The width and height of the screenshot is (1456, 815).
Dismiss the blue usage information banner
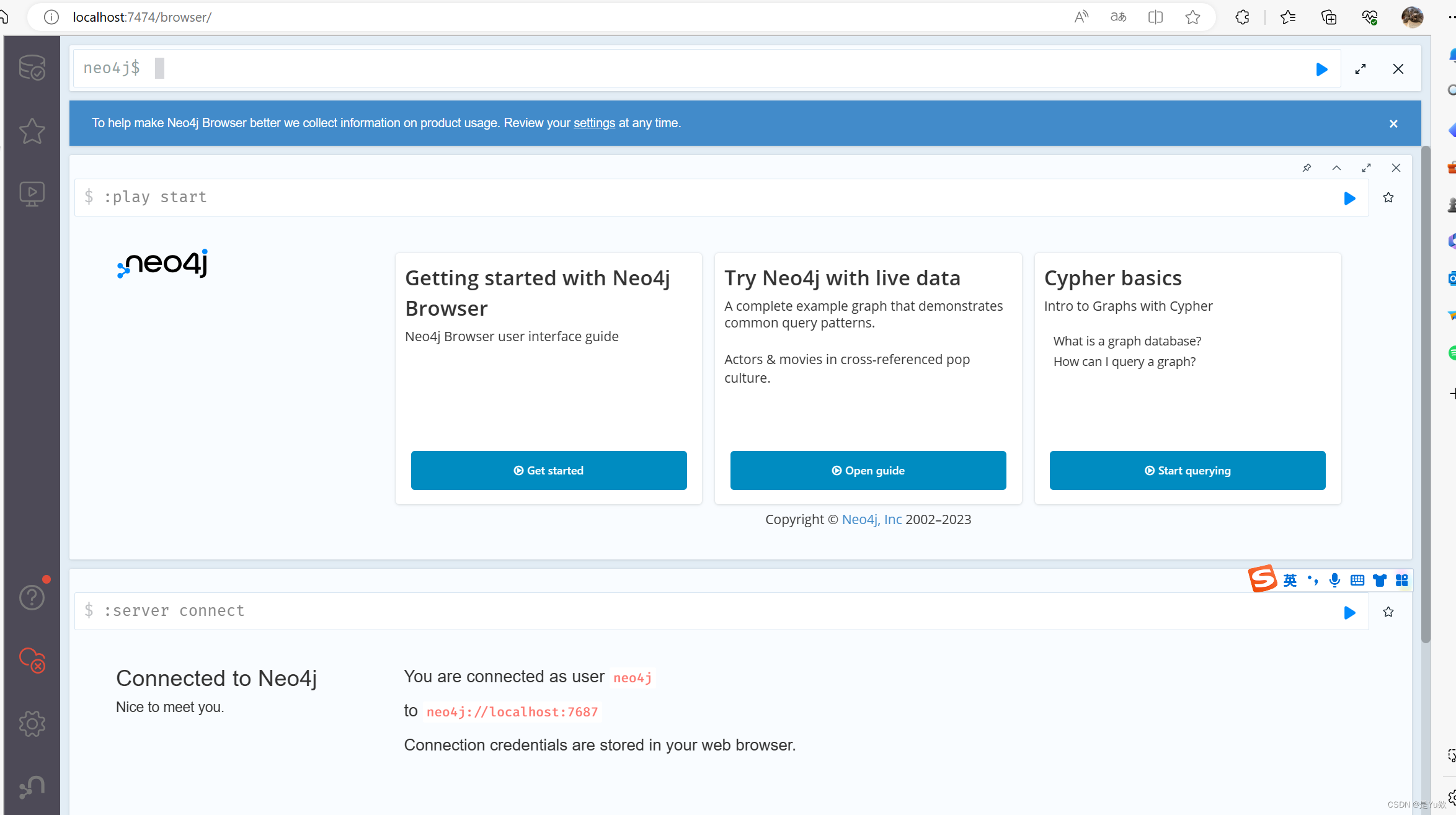[1393, 123]
